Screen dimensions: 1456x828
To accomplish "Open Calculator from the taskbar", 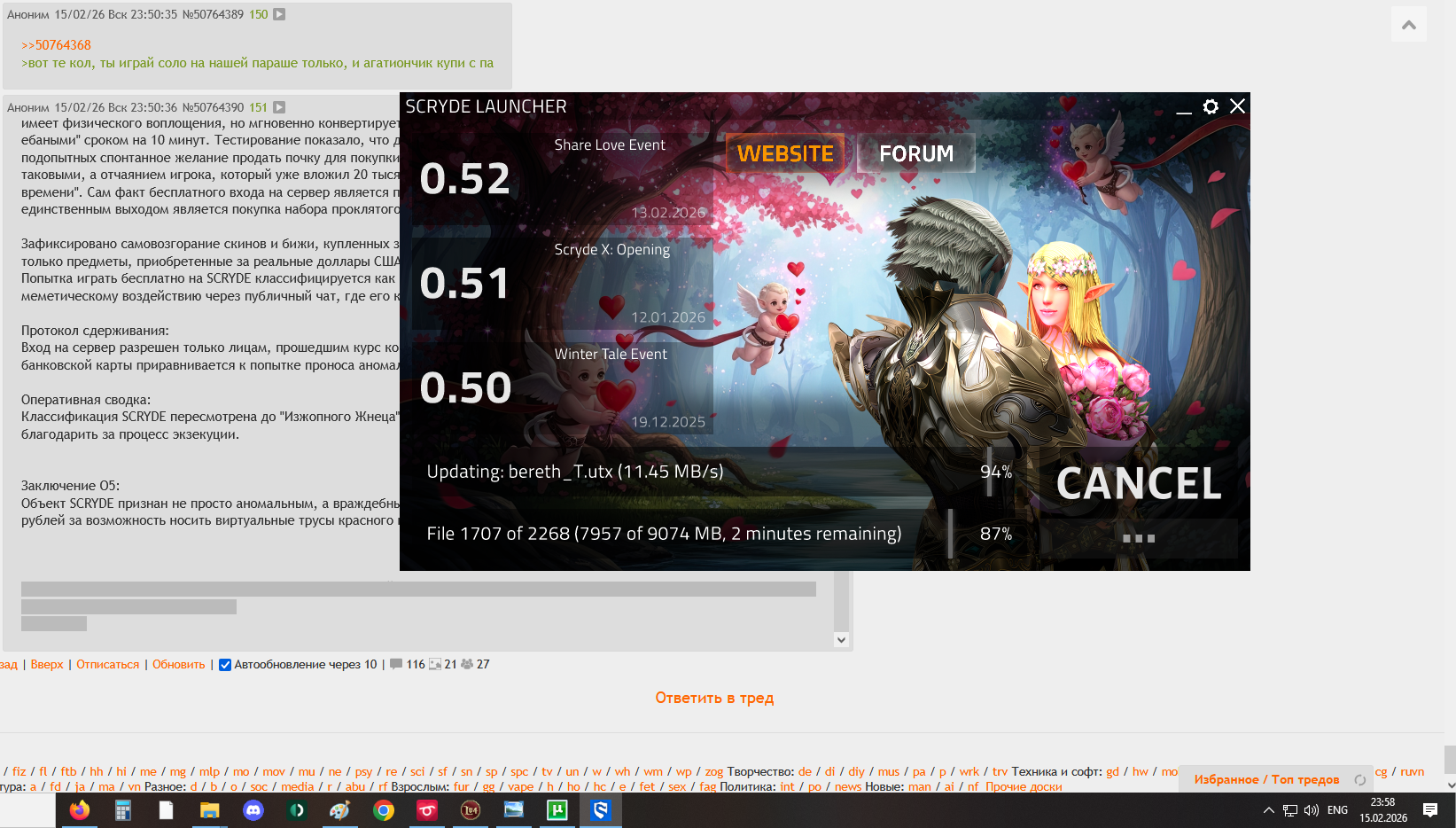I will pos(122,810).
